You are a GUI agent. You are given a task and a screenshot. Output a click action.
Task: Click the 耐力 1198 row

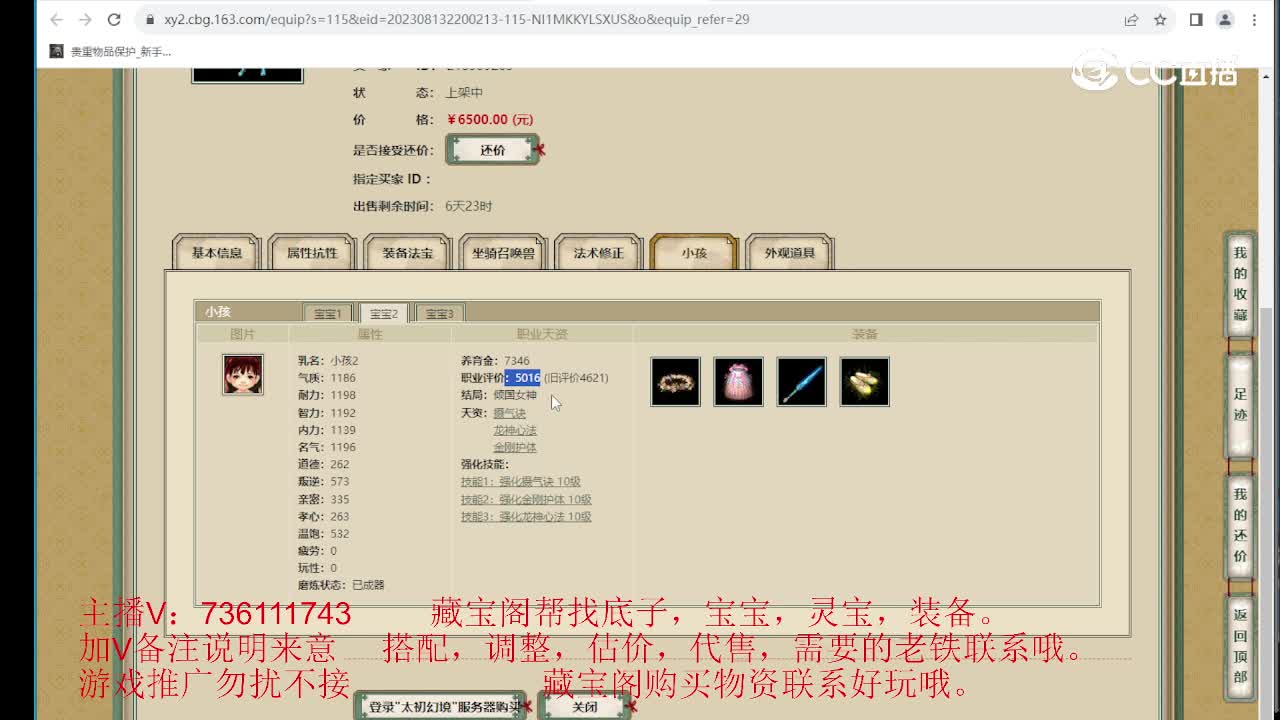tap(326, 395)
